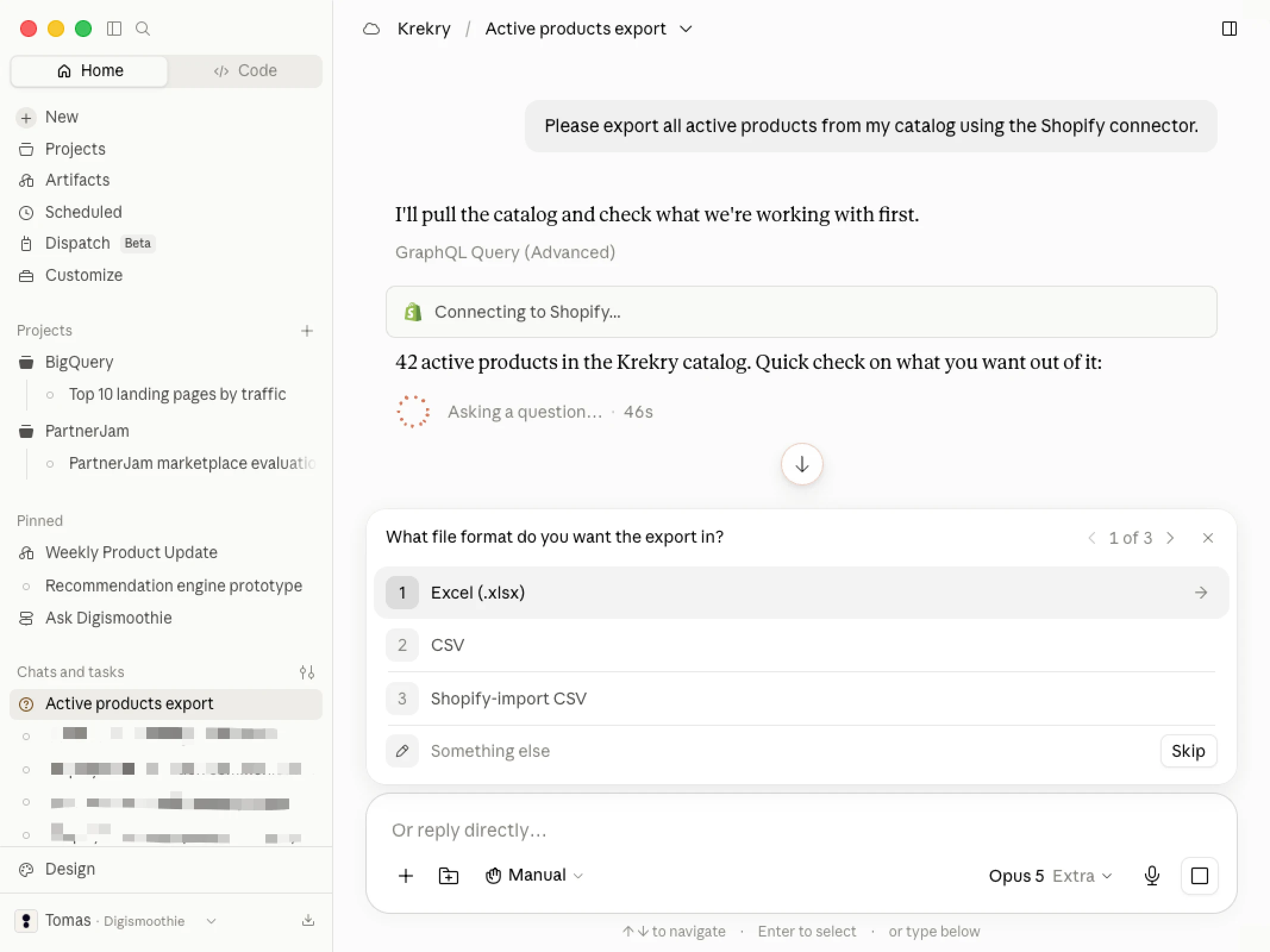Switch to the Code tab
1270x952 pixels.
[x=245, y=71]
